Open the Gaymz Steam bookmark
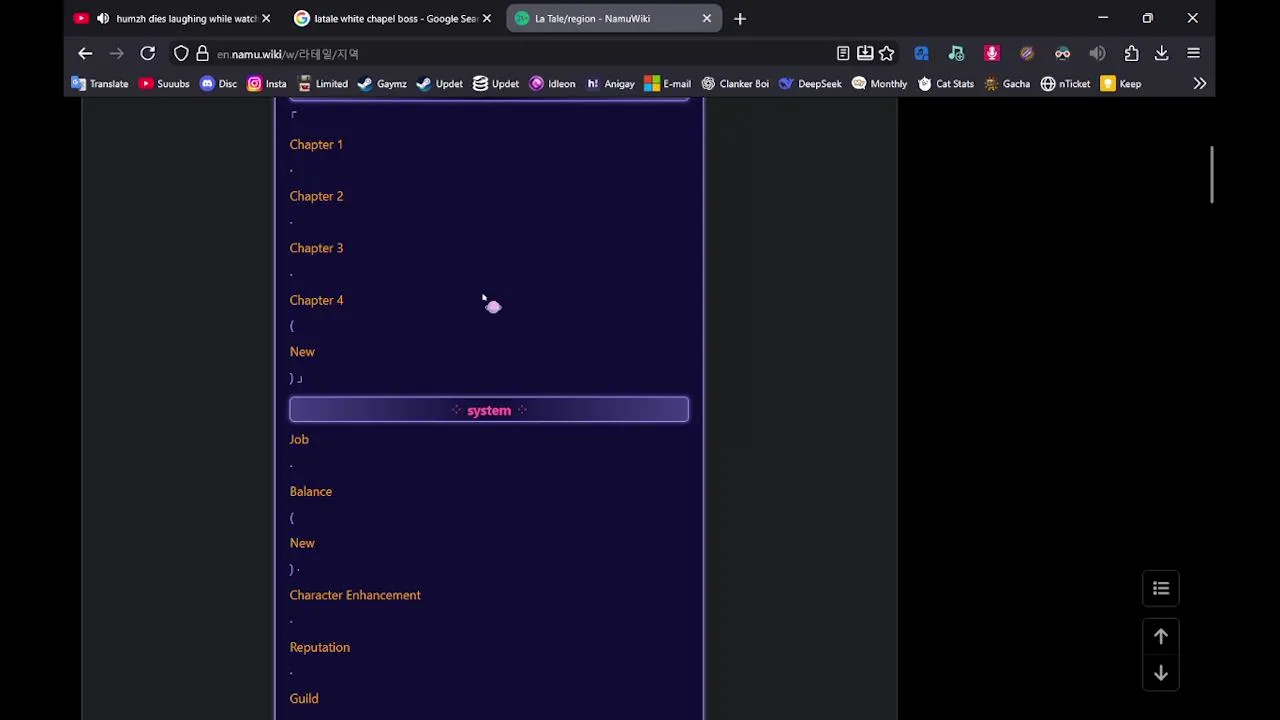Screen dimensions: 1280x720 tap(382, 84)
